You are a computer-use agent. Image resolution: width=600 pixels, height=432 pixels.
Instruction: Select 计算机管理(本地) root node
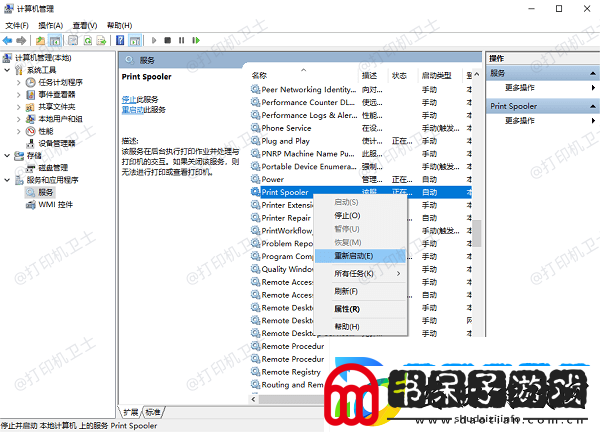(43, 58)
